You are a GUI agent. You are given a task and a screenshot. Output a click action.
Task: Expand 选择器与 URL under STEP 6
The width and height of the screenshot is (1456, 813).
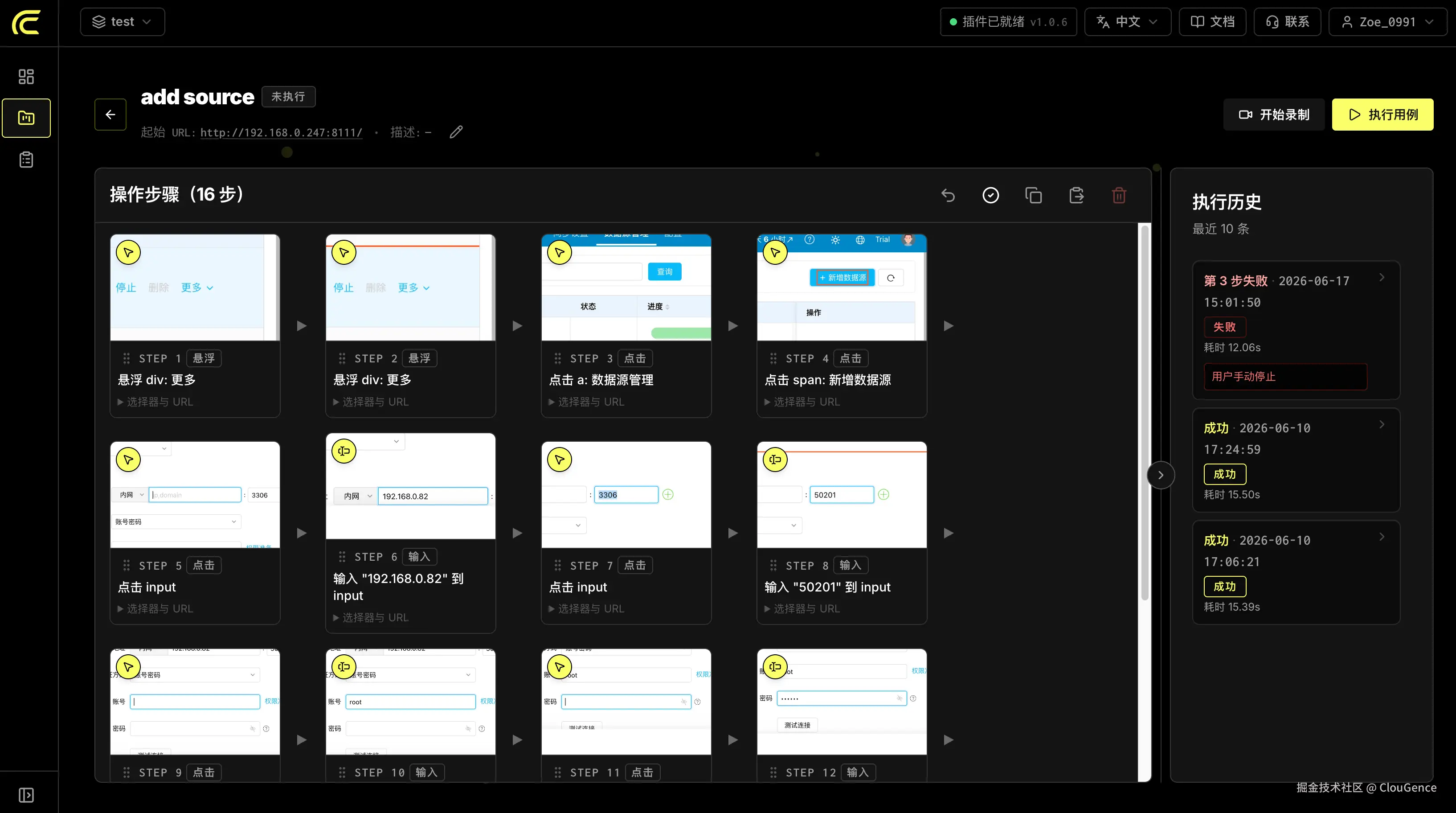click(371, 617)
